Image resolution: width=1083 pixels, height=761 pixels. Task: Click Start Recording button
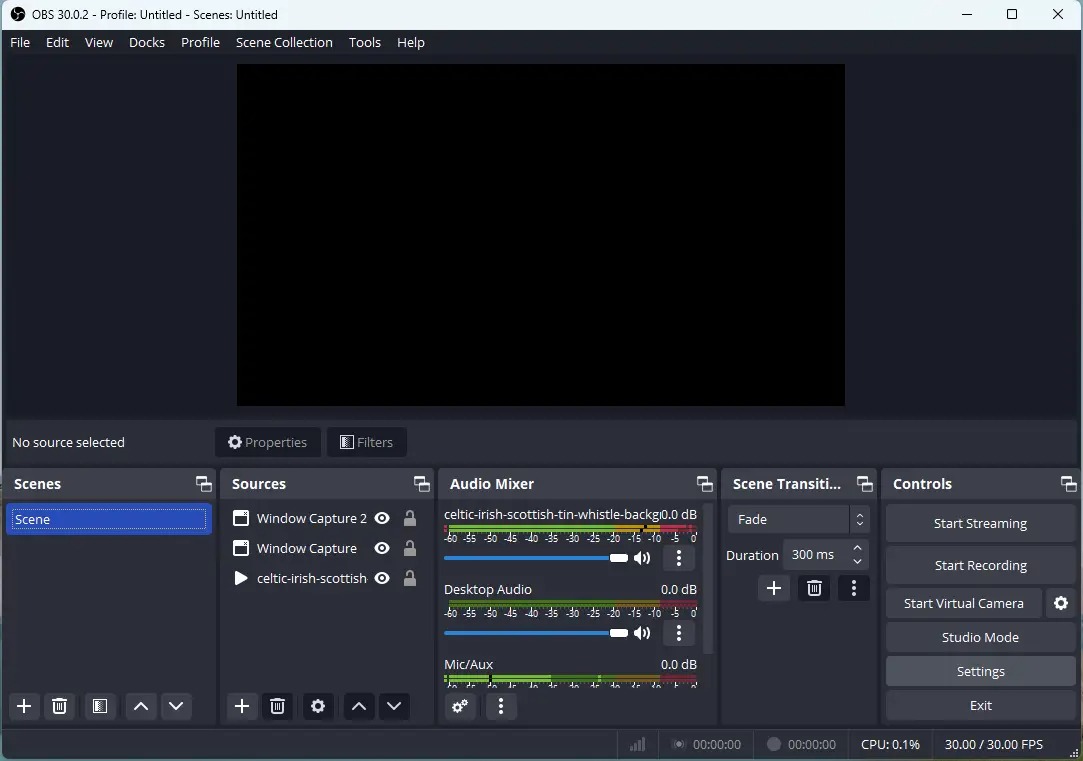tap(980, 565)
